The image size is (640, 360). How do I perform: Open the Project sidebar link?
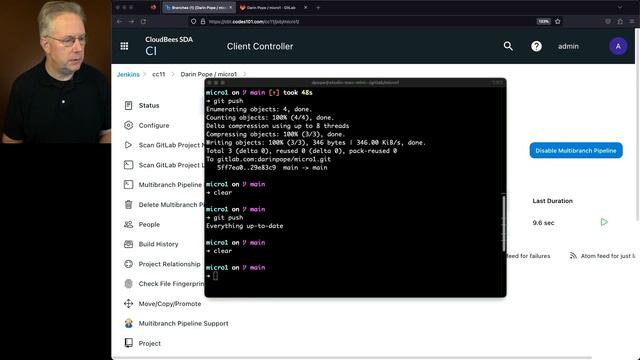(x=149, y=343)
